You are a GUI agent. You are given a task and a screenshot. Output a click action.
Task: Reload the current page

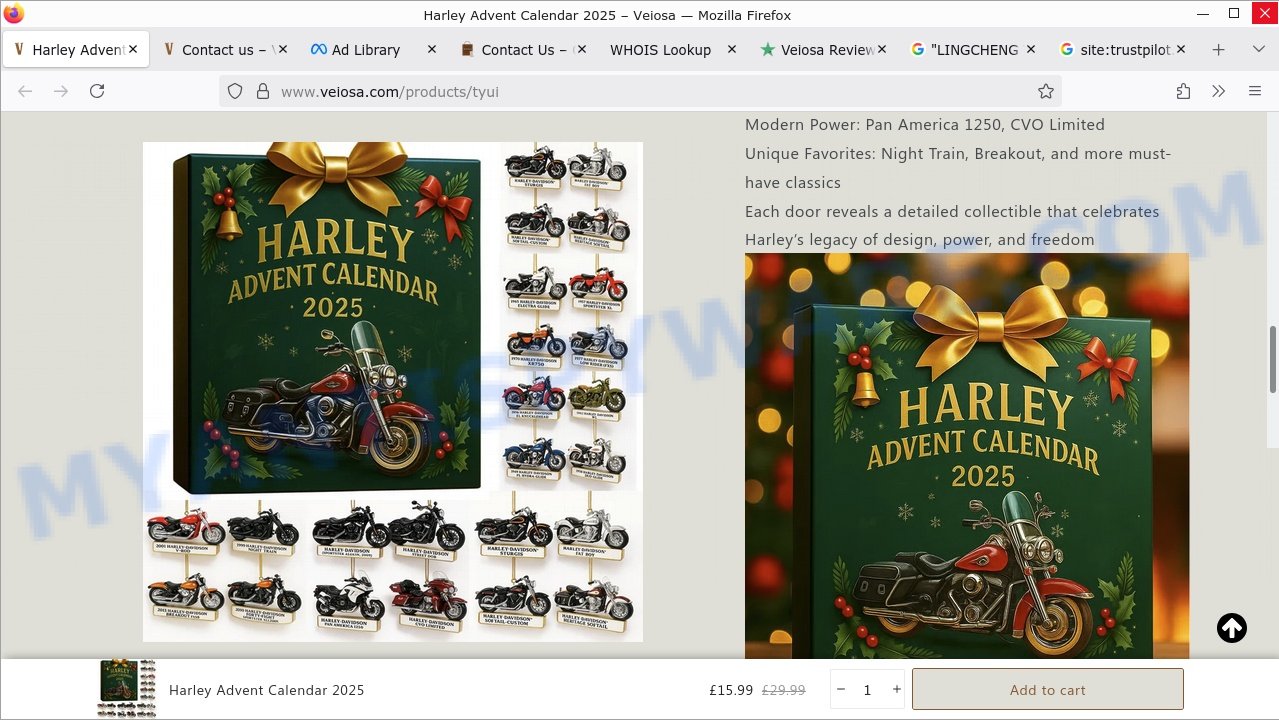point(97,91)
